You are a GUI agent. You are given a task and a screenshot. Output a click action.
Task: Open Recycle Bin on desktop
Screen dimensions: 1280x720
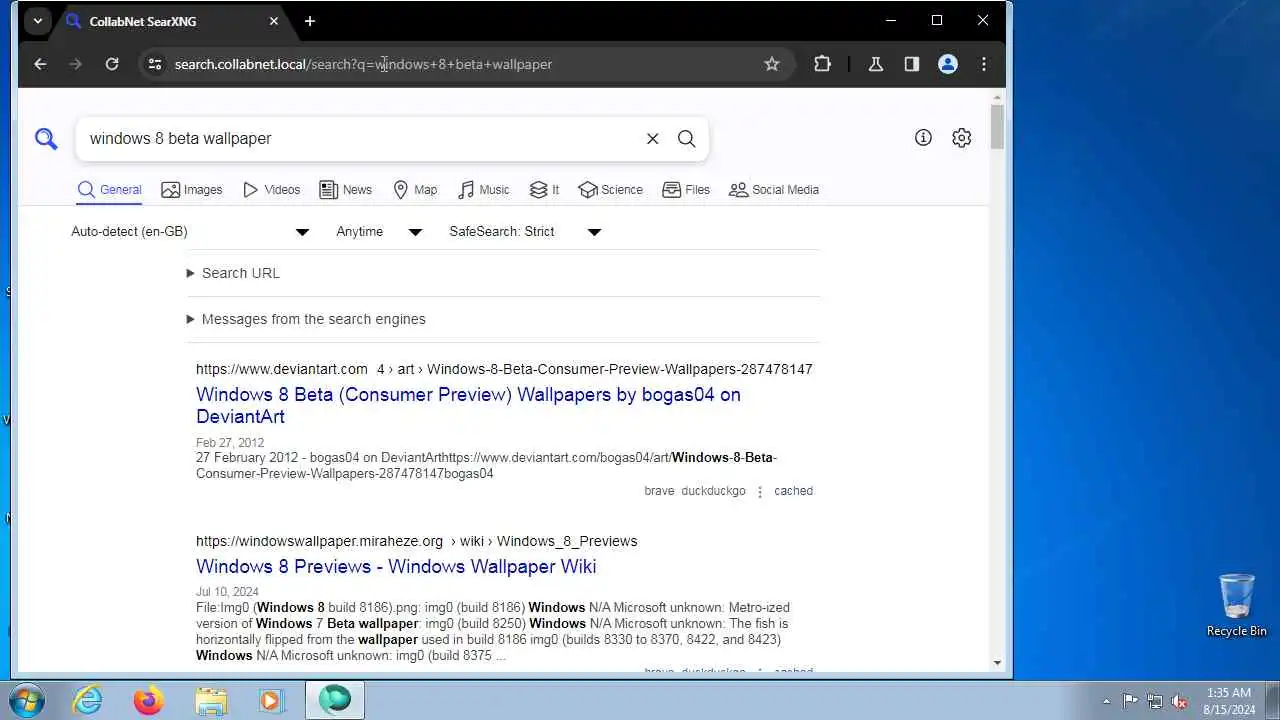point(1237,605)
